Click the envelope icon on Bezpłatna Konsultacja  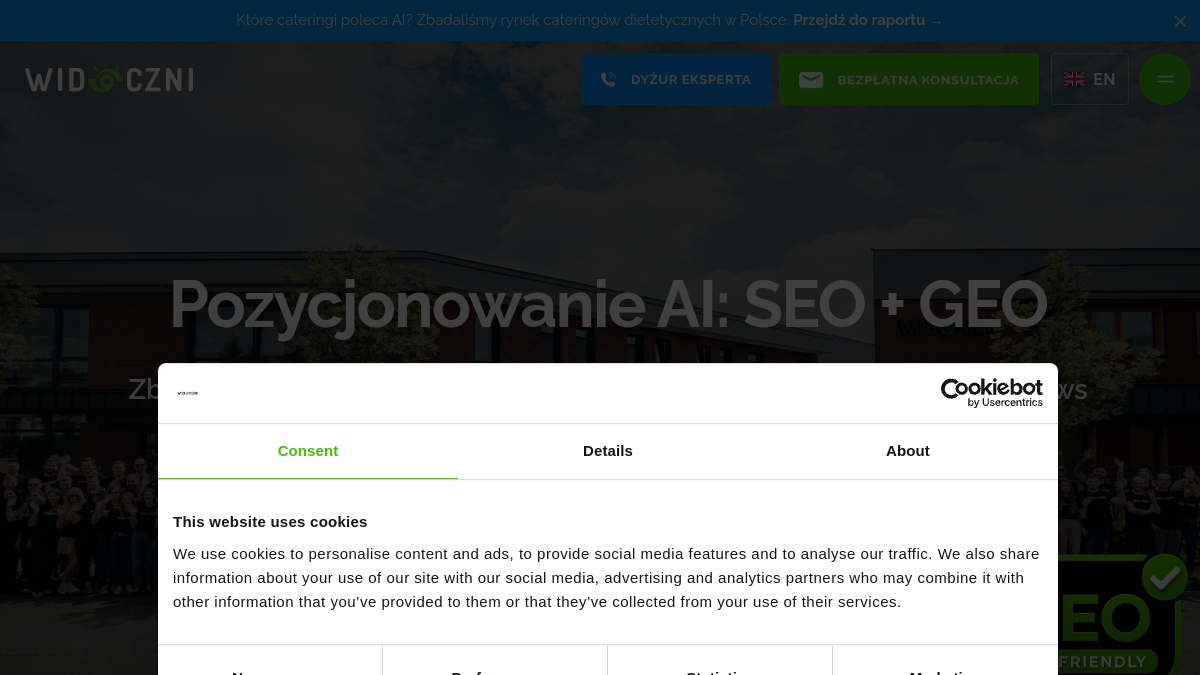811,80
